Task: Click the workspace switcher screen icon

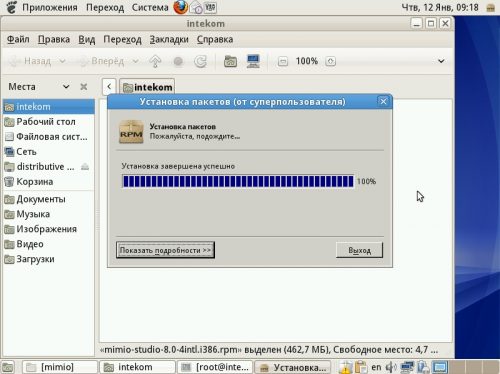Action: [x=440, y=367]
